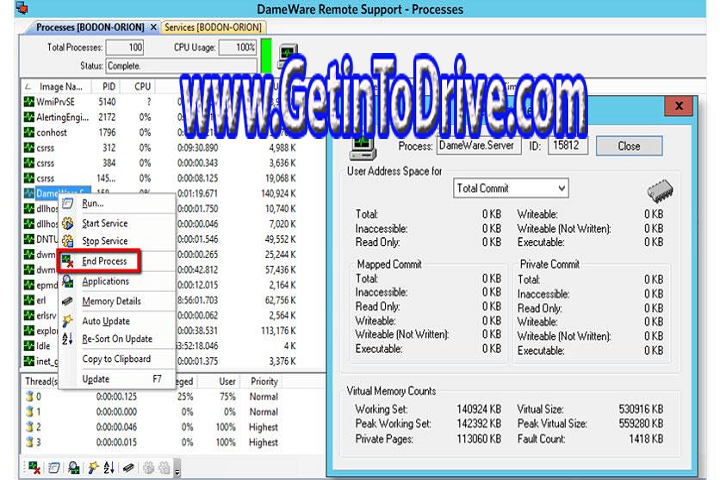Click the thread icon for thread 2
Viewport: 720px width, 480px height.
pyautogui.click(x=30, y=427)
